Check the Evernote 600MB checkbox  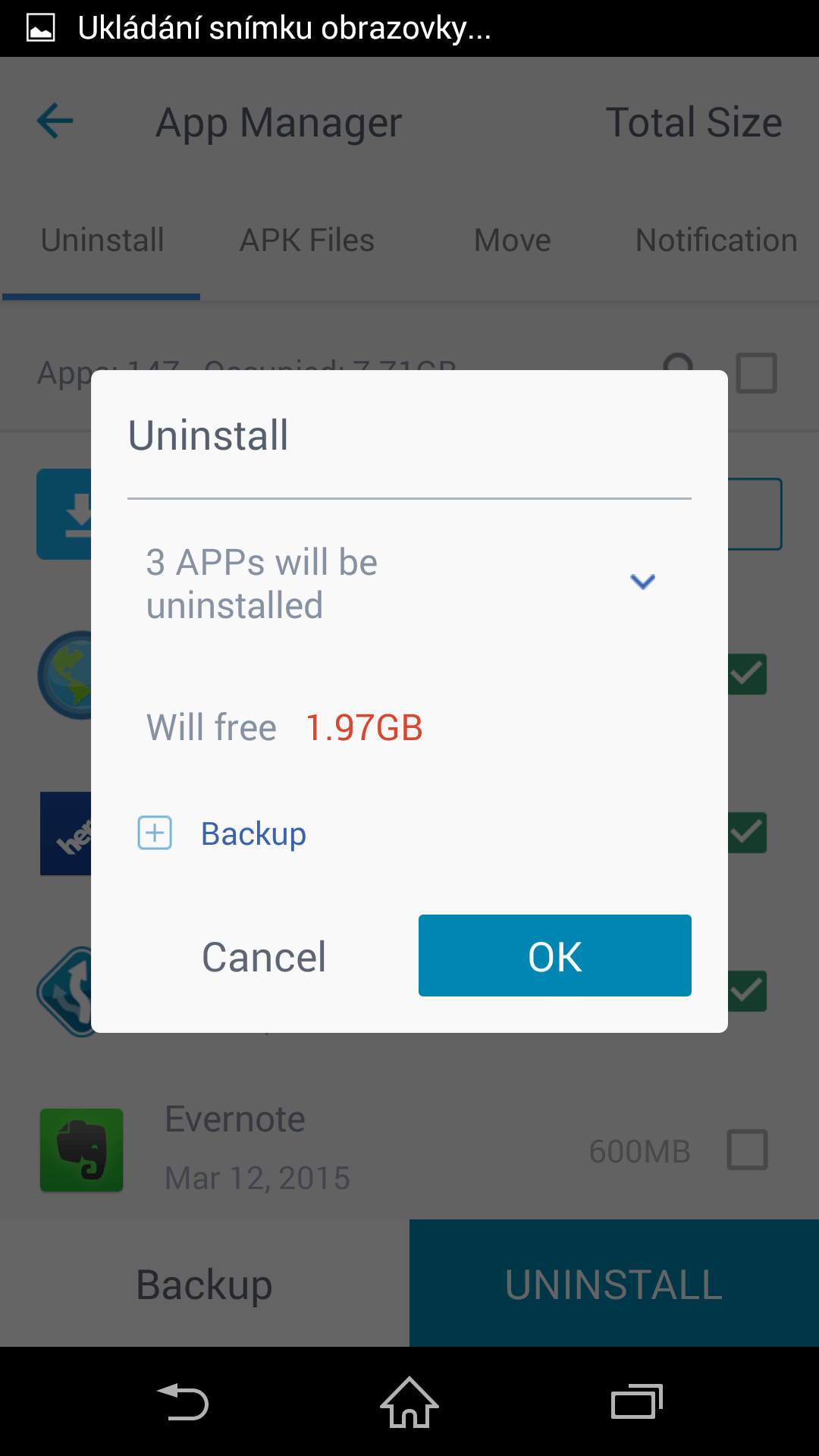tap(747, 1150)
